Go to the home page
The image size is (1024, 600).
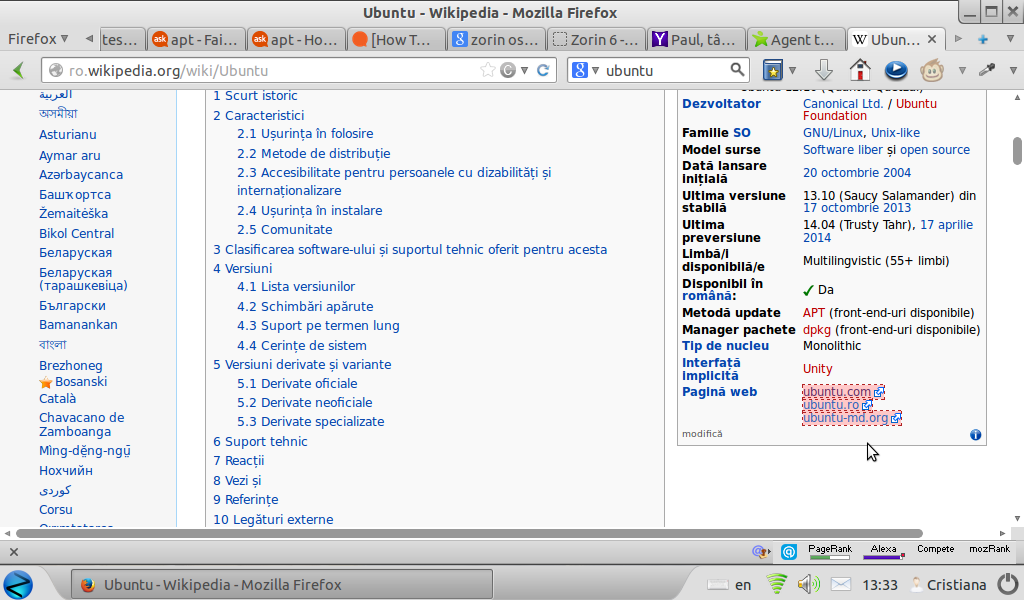859,70
